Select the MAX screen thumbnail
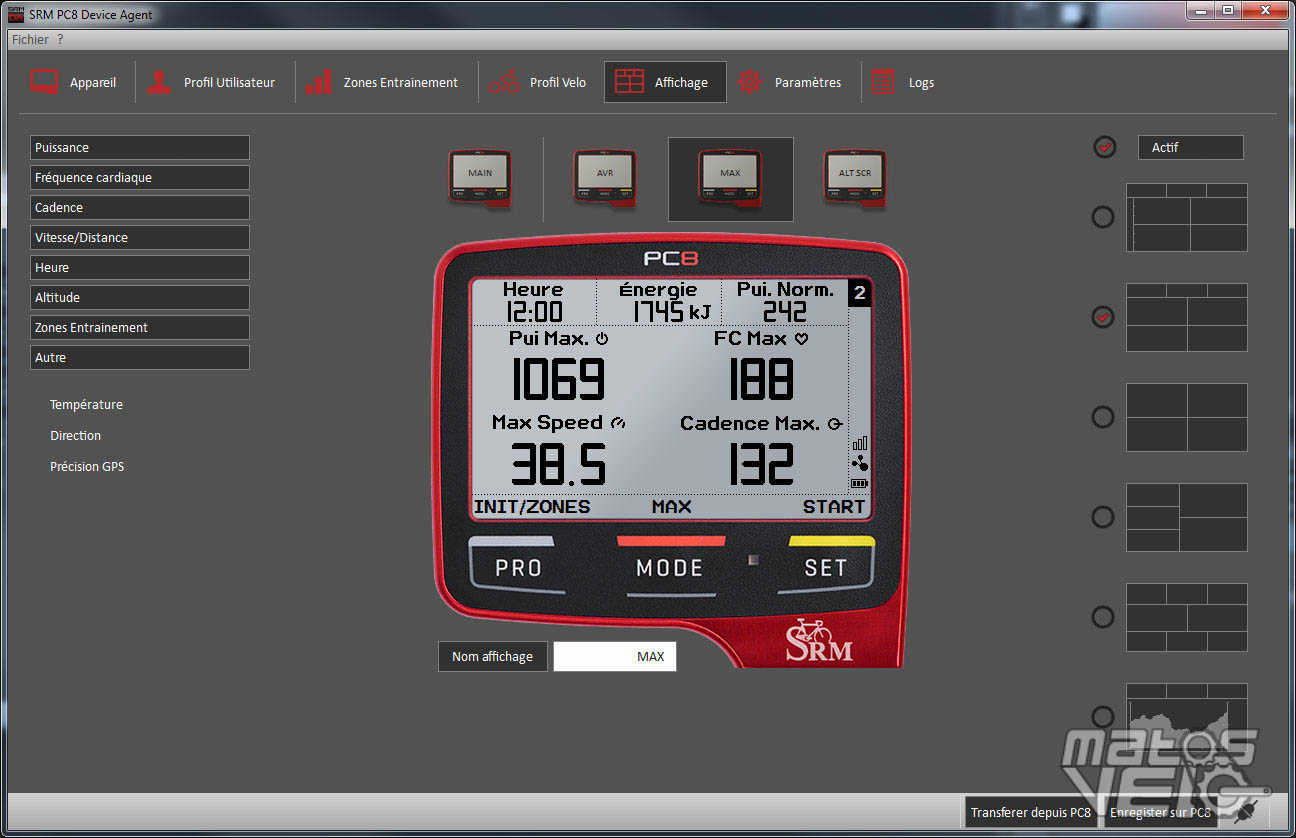The width and height of the screenshot is (1296, 838). [730, 178]
